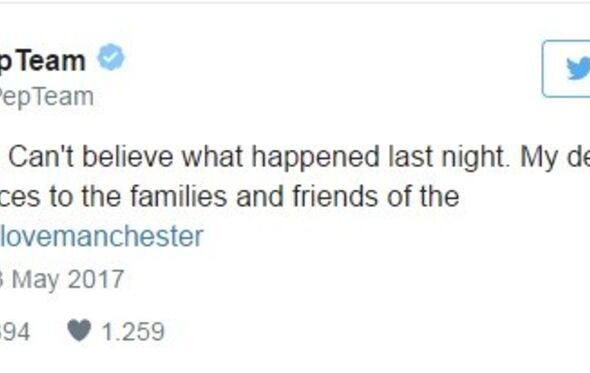The width and height of the screenshot is (590, 373).
Task: Click the 394 retweet count
Action: (x=15, y=332)
